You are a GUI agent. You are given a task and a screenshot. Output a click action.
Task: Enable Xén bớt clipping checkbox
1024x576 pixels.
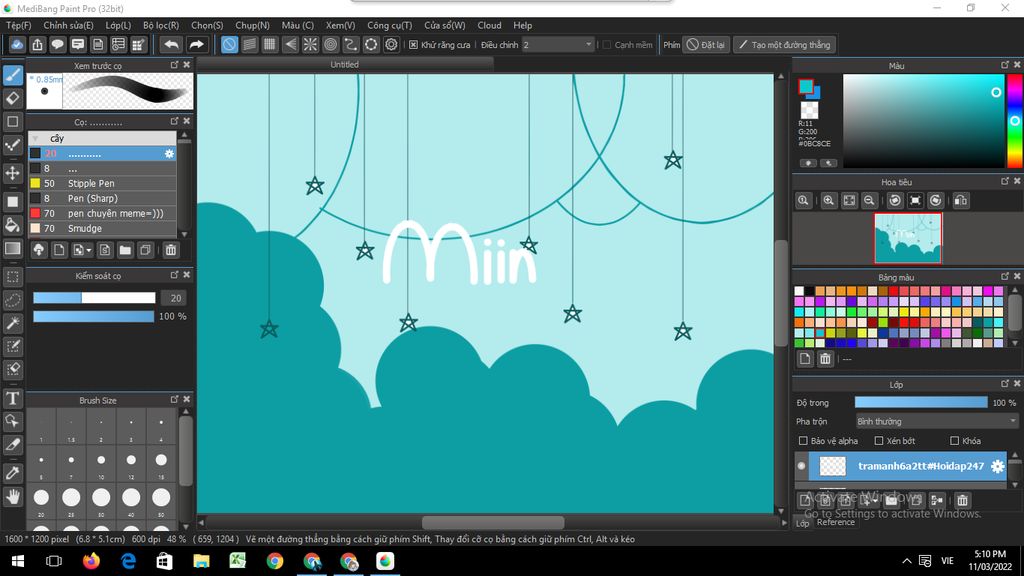(x=879, y=441)
